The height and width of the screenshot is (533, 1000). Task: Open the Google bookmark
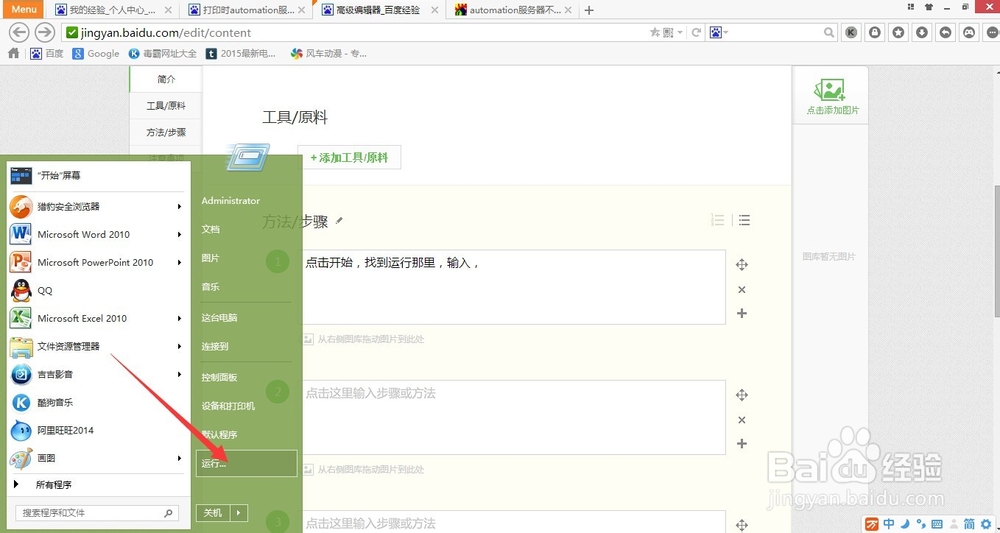click(96, 54)
